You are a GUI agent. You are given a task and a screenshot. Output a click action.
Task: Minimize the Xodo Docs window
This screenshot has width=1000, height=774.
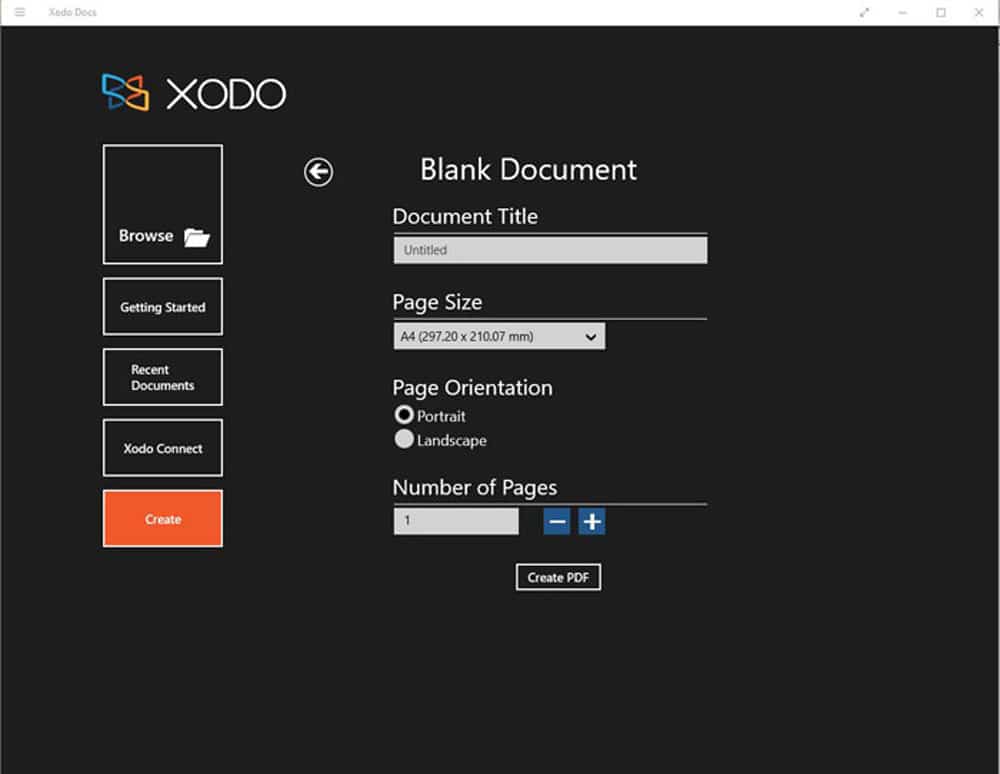[902, 12]
